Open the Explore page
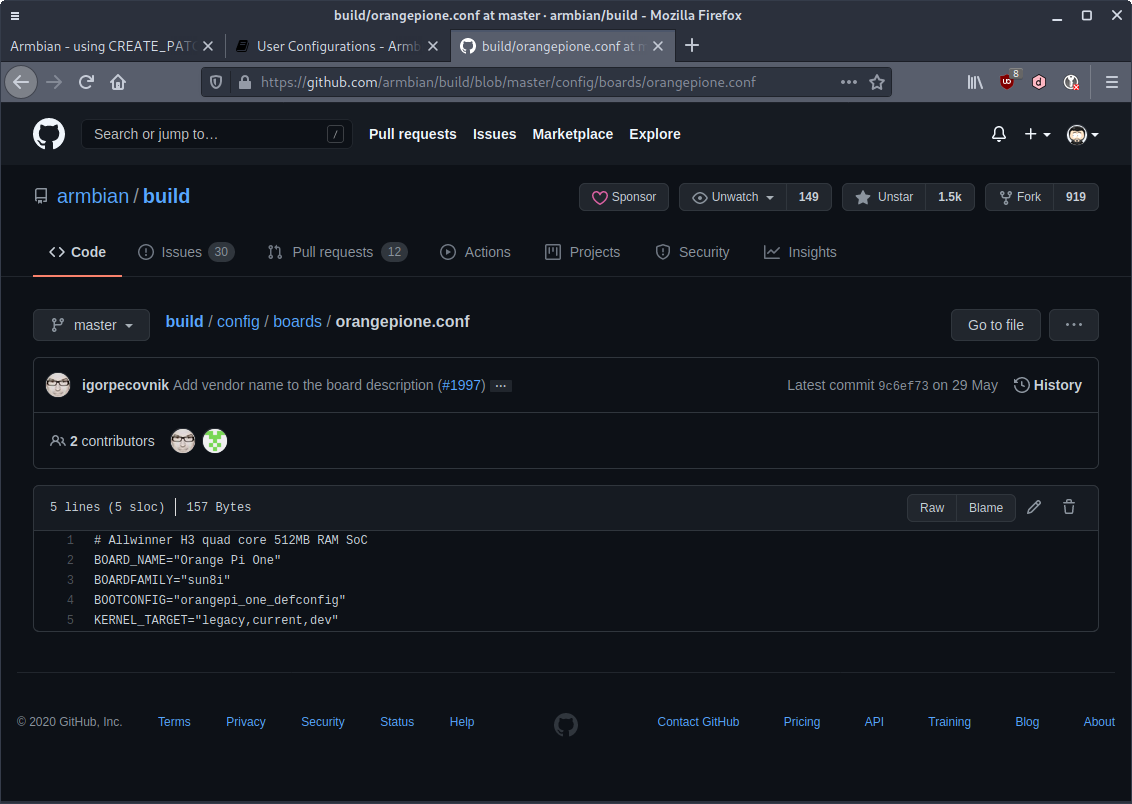 (655, 134)
